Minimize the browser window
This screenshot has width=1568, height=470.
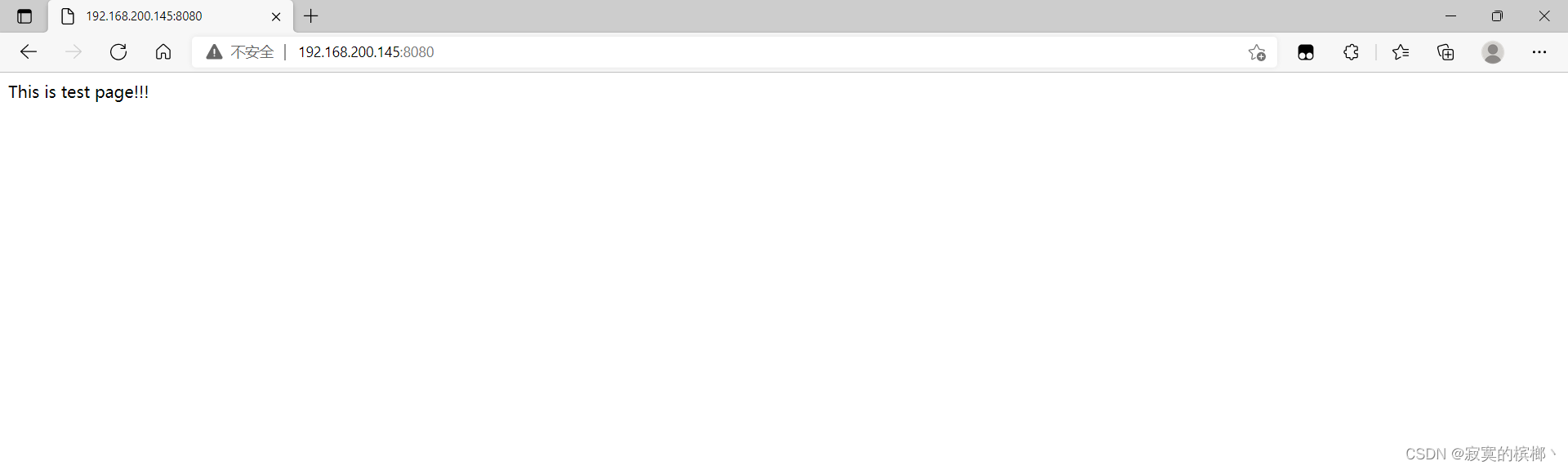[1450, 16]
